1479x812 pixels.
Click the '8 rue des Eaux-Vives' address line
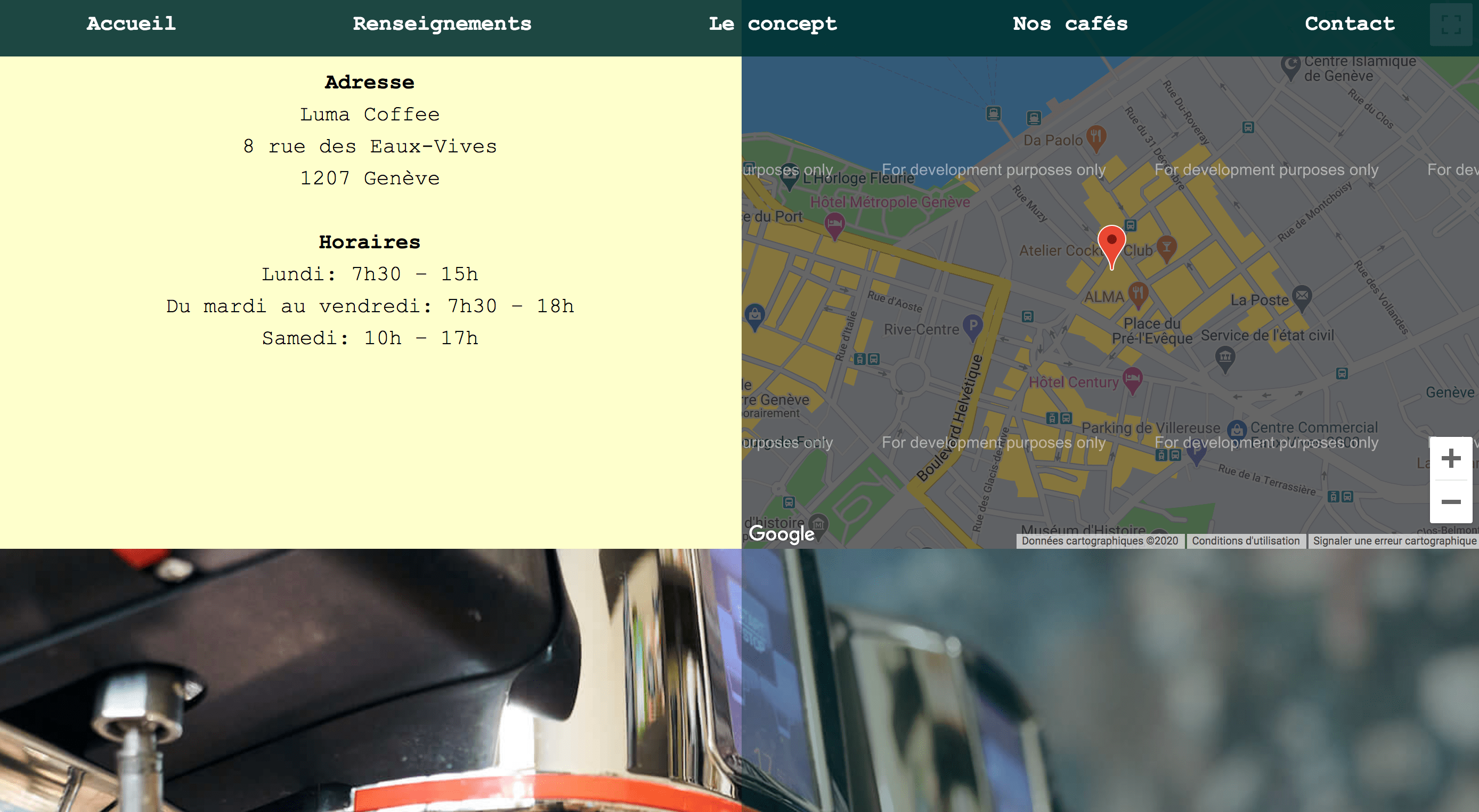click(x=369, y=147)
